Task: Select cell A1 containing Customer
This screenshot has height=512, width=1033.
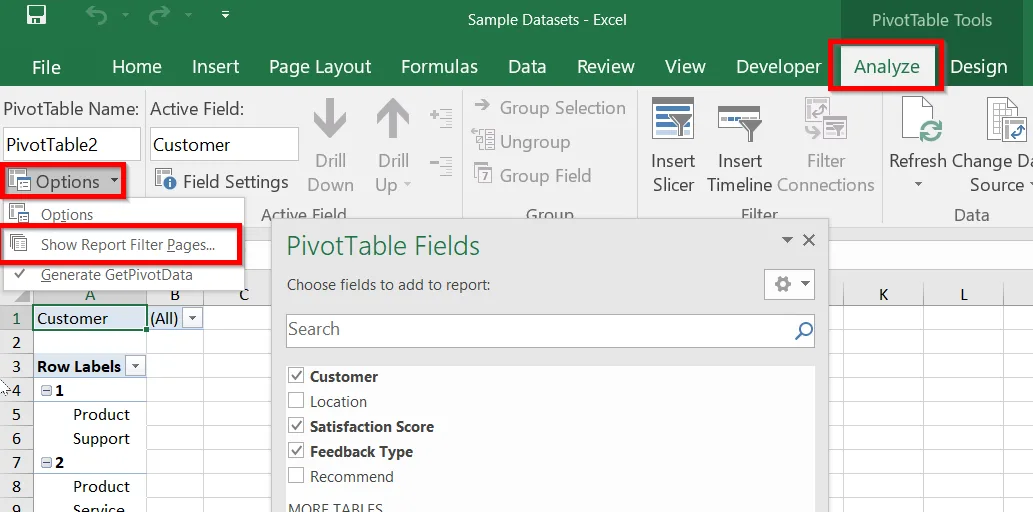Action: 90,318
